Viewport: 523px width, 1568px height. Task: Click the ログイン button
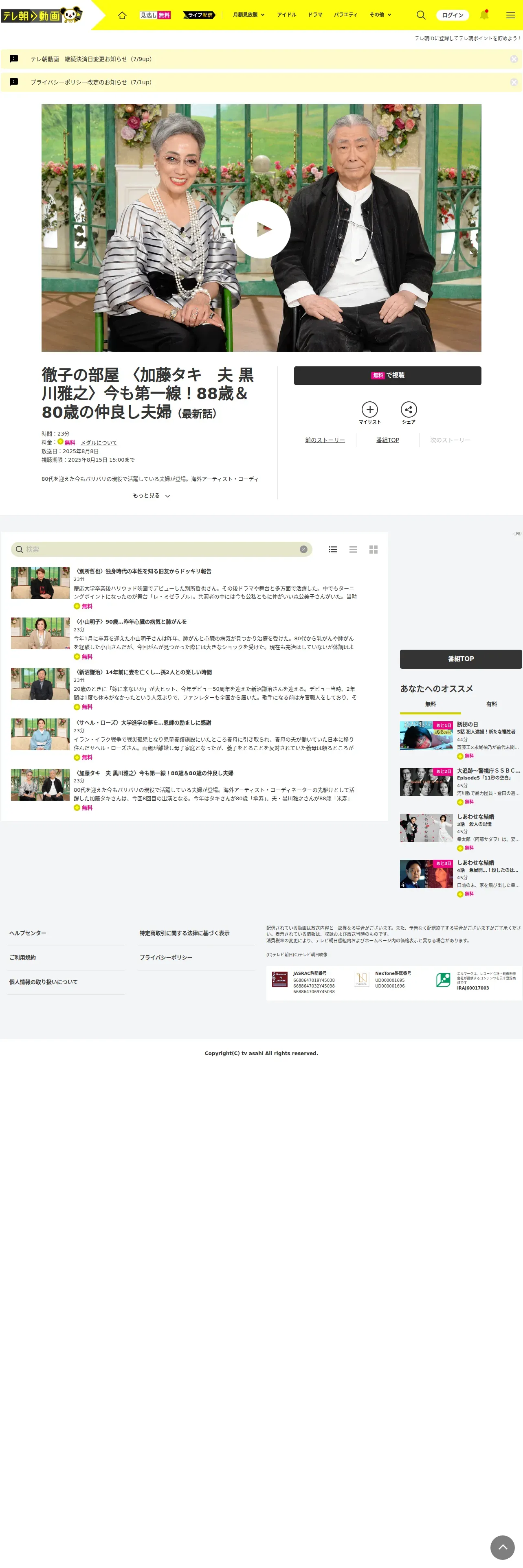coord(453,15)
